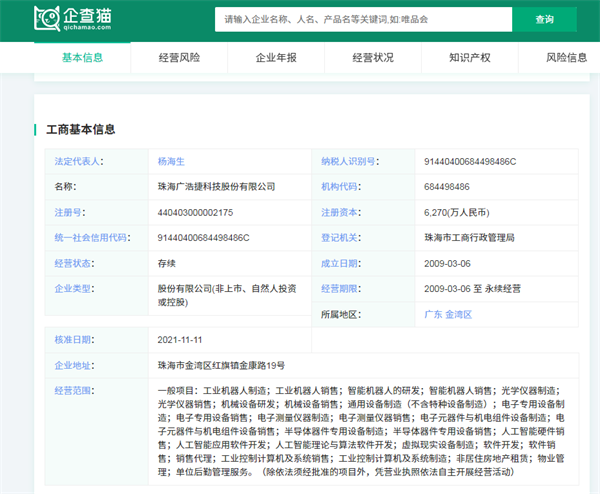Click registration number 440403000002175
600x494 pixels.
(195, 212)
